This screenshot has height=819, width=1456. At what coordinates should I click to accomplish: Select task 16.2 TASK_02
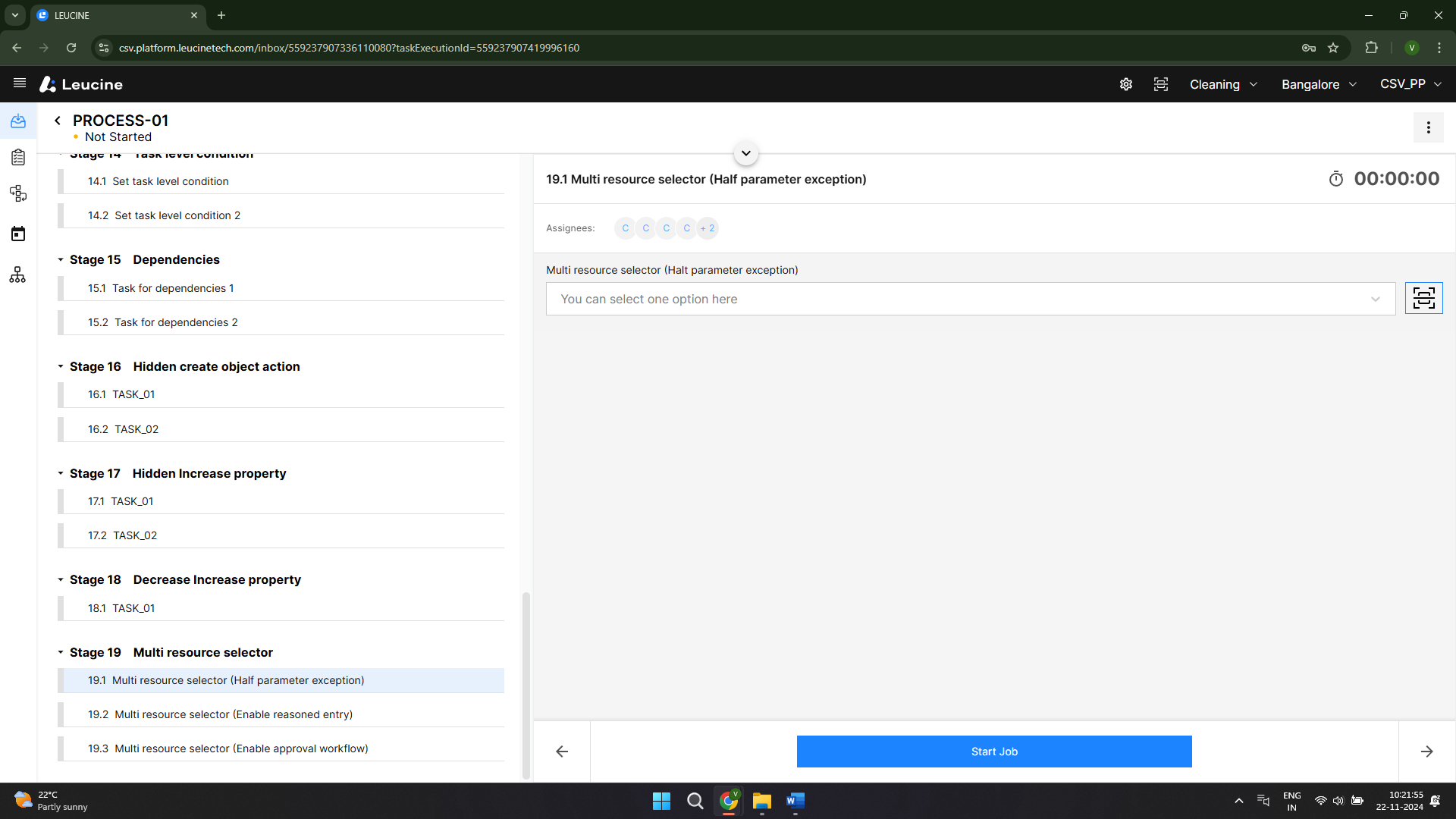pos(281,429)
